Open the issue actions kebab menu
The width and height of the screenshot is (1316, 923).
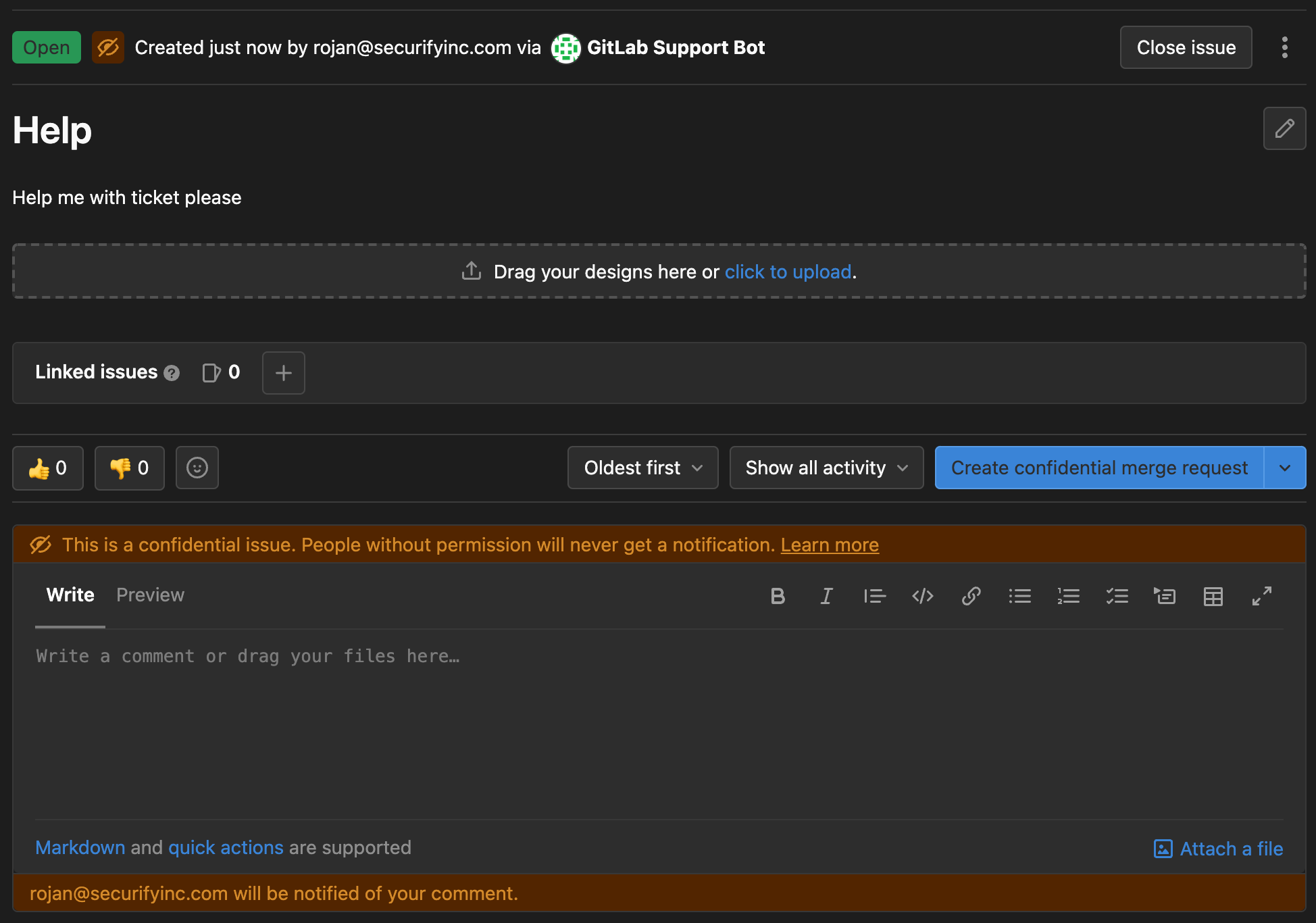pyautogui.click(x=1285, y=47)
